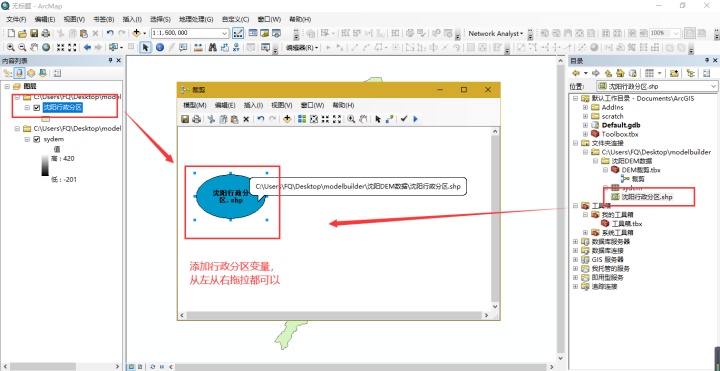Click Connect To Folder icon in Catalog
The width and height of the screenshot is (720, 371).
click(674, 73)
